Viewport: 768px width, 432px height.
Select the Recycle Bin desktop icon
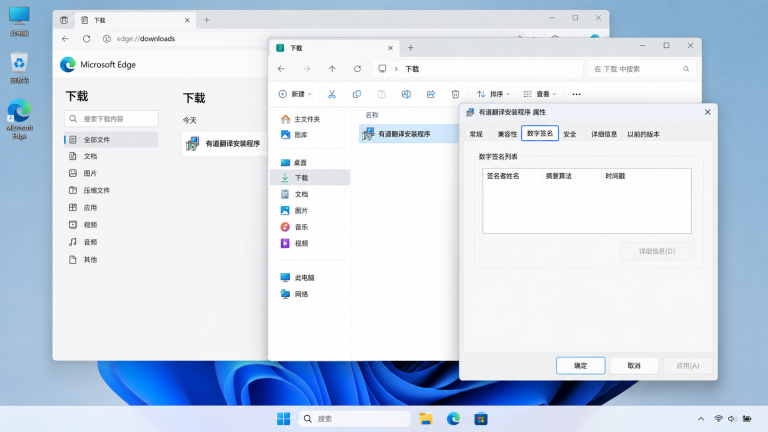pos(19,68)
